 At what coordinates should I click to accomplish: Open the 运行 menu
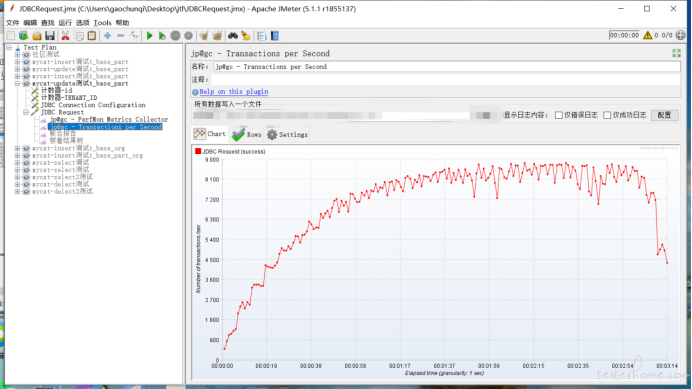coord(65,23)
